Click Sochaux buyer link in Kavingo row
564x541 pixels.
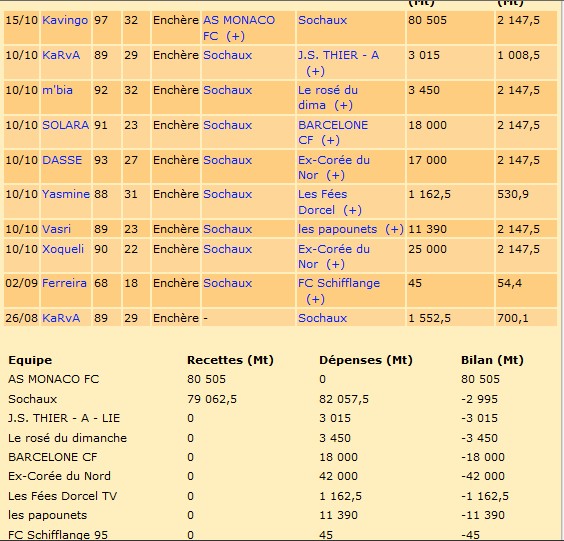(x=322, y=20)
